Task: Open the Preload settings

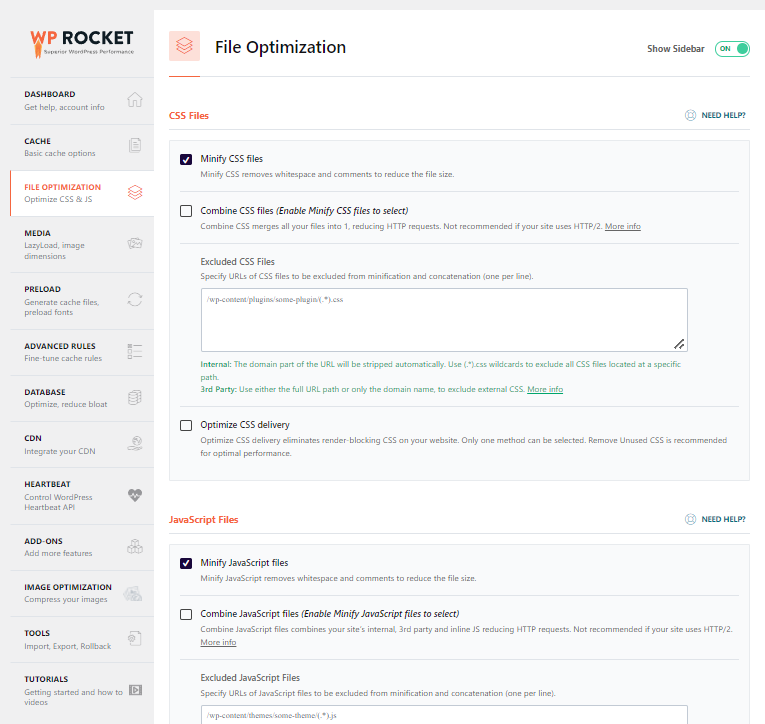Action: click(82, 301)
